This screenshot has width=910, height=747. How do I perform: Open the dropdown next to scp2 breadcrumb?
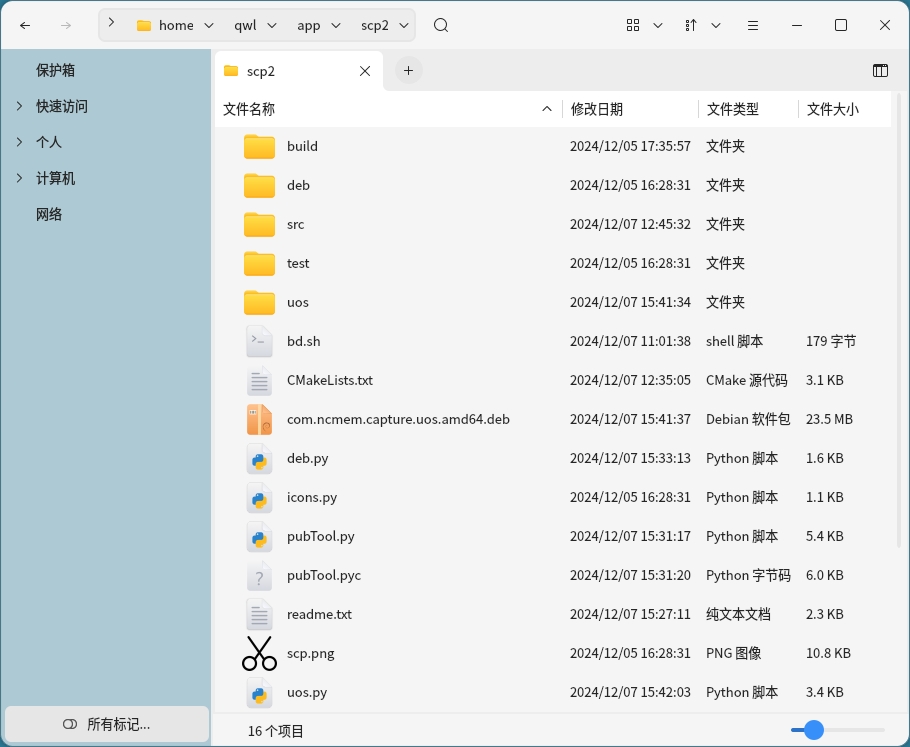[404, 25]
